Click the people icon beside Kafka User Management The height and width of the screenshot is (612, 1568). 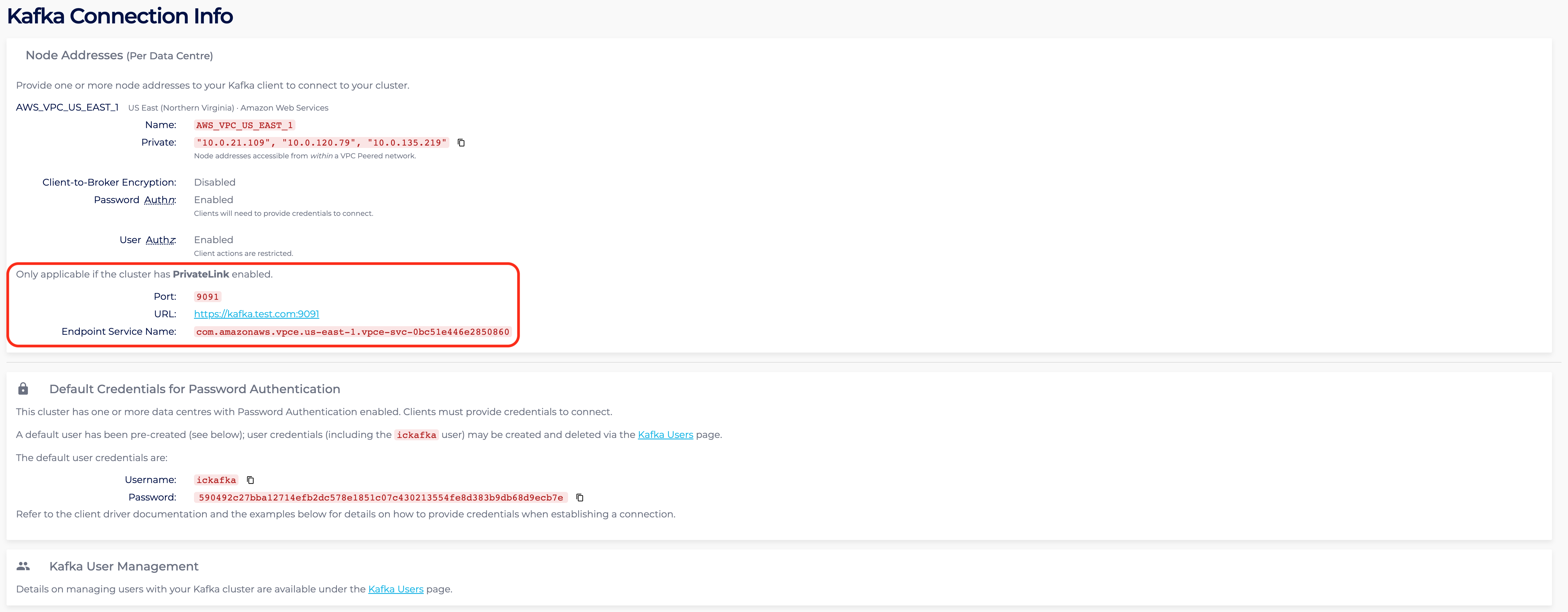tap(23, 566)
